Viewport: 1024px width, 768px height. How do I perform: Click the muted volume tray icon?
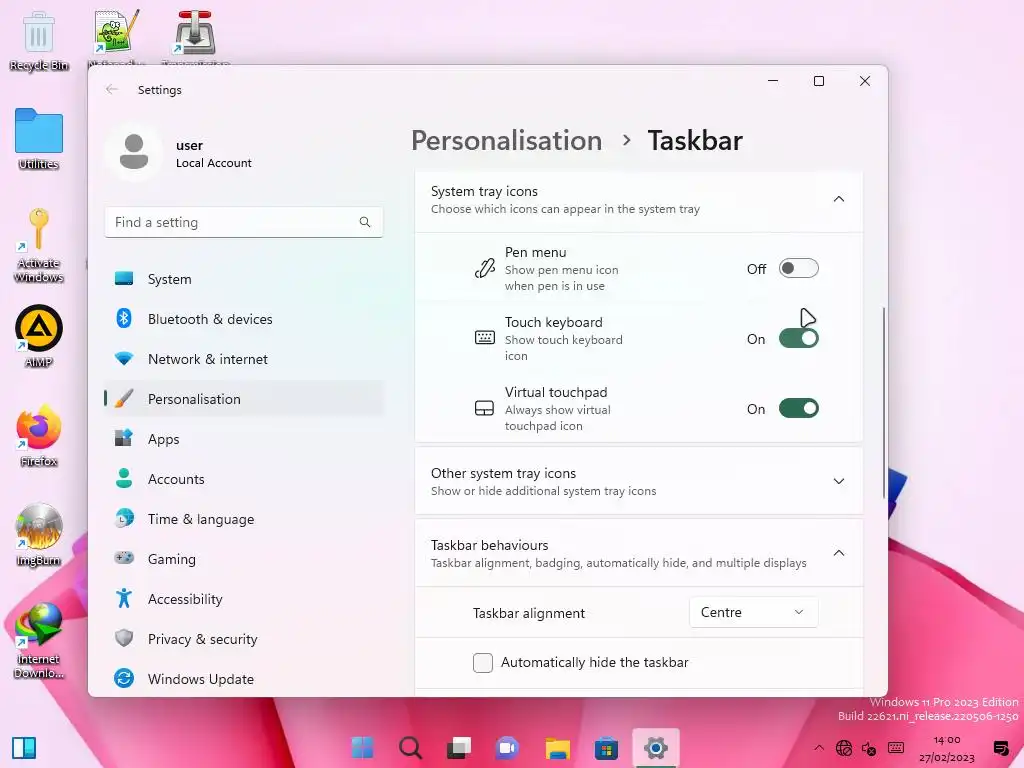pyautogui.click(x=869, y=748)
